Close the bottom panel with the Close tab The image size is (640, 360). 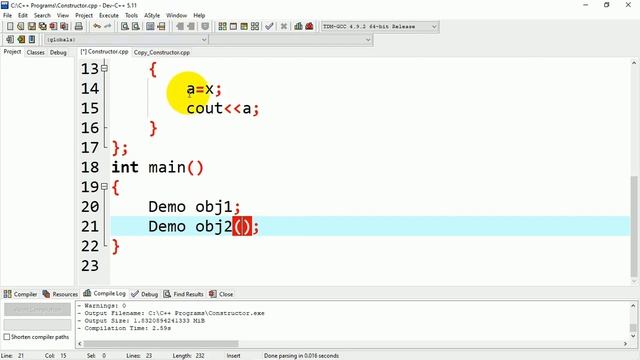pyautogui.click(x=221, y=294)
